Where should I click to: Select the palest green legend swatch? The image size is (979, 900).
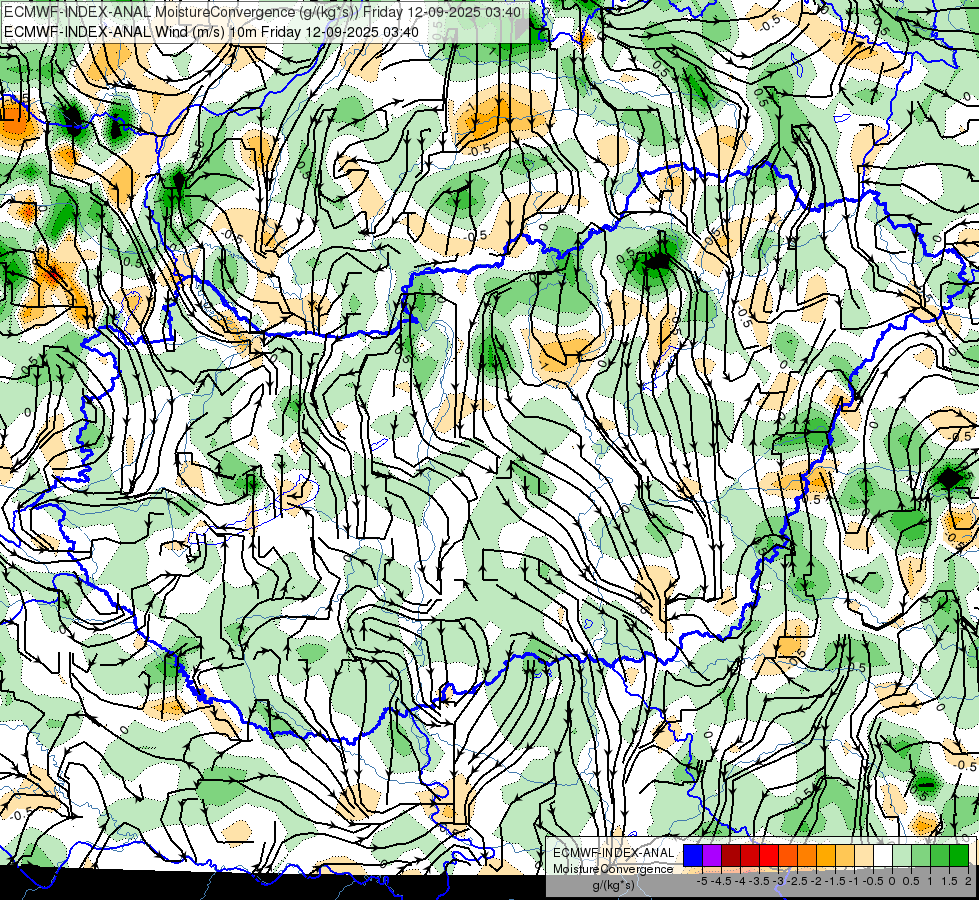coord(902,855)
